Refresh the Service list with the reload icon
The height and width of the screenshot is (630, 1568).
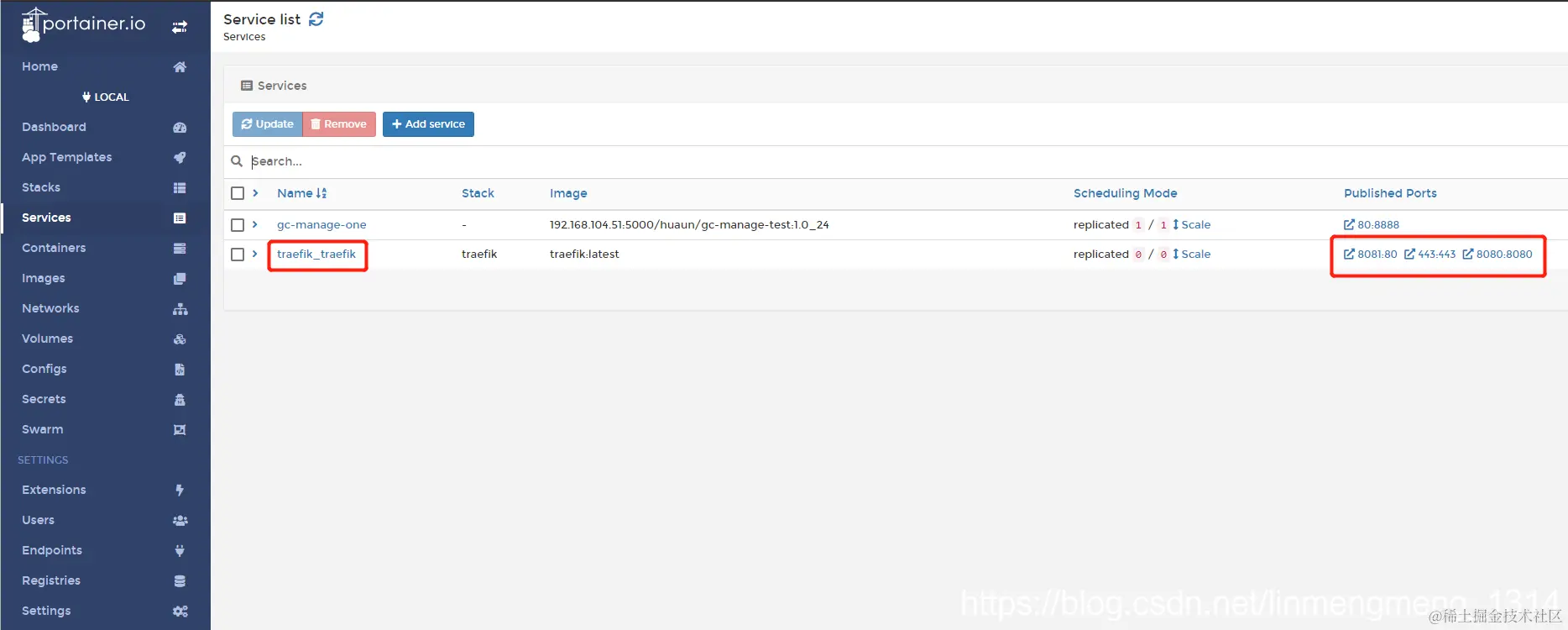click(x=316, y=18)
